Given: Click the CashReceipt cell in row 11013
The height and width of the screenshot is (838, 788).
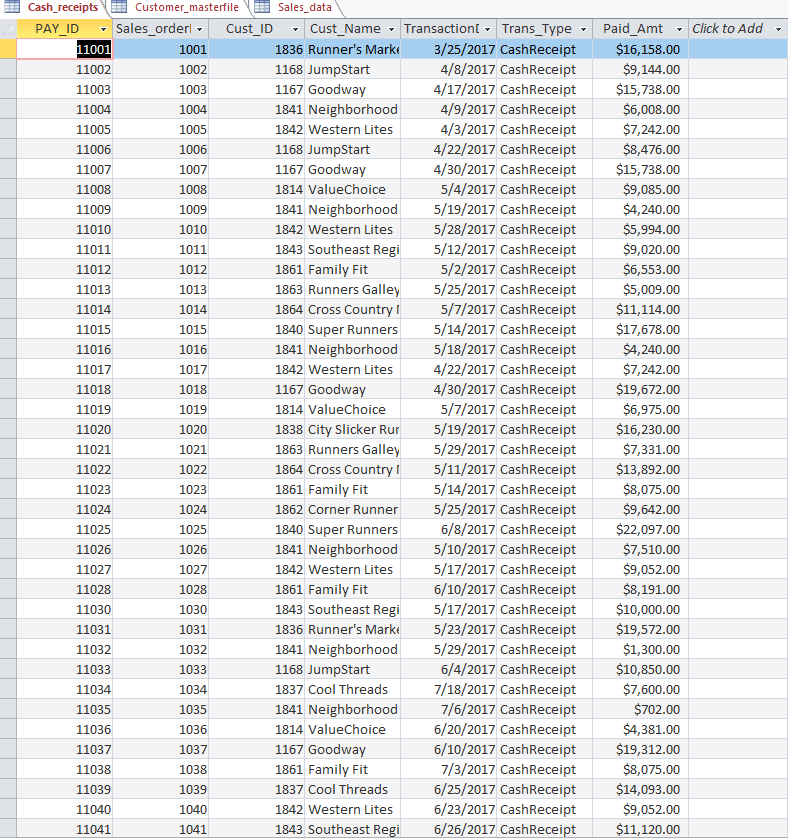Looking at the screenshot, I should (544, 289).
